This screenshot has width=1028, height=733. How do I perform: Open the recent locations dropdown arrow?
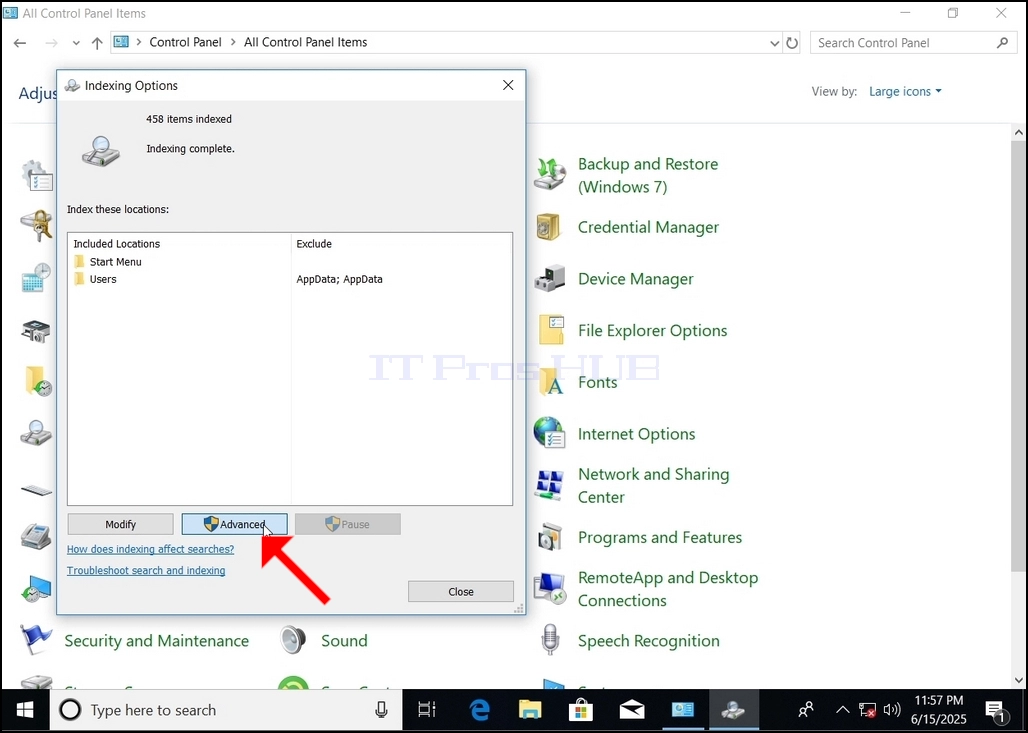pyautogui.click(x=76, y=43)
